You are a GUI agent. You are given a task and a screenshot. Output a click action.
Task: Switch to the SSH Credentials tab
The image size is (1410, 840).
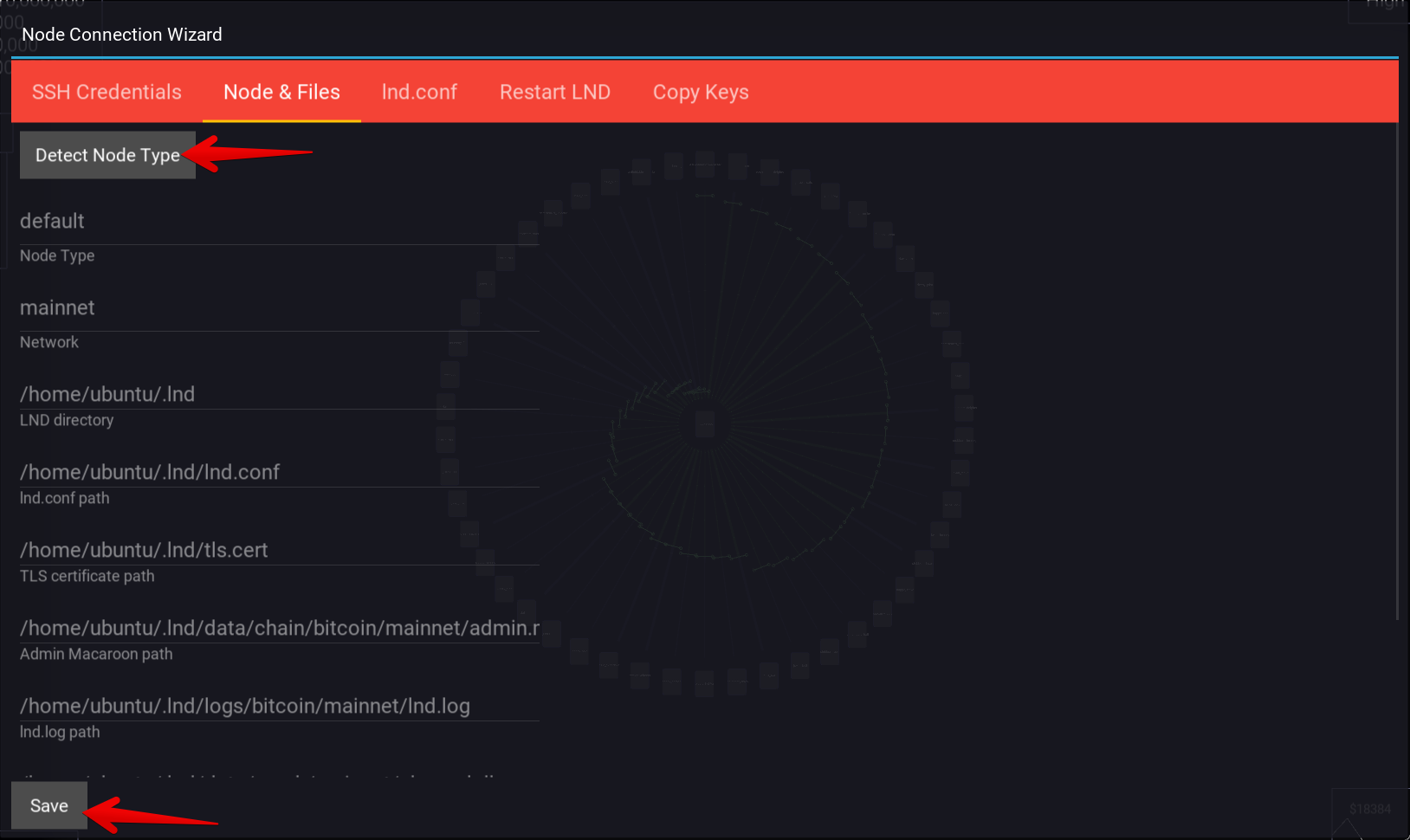click(x=107, y=92)
